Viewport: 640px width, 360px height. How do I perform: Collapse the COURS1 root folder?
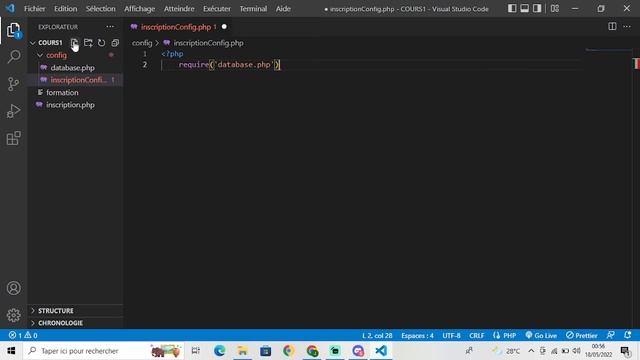click(x=33, y=42)
